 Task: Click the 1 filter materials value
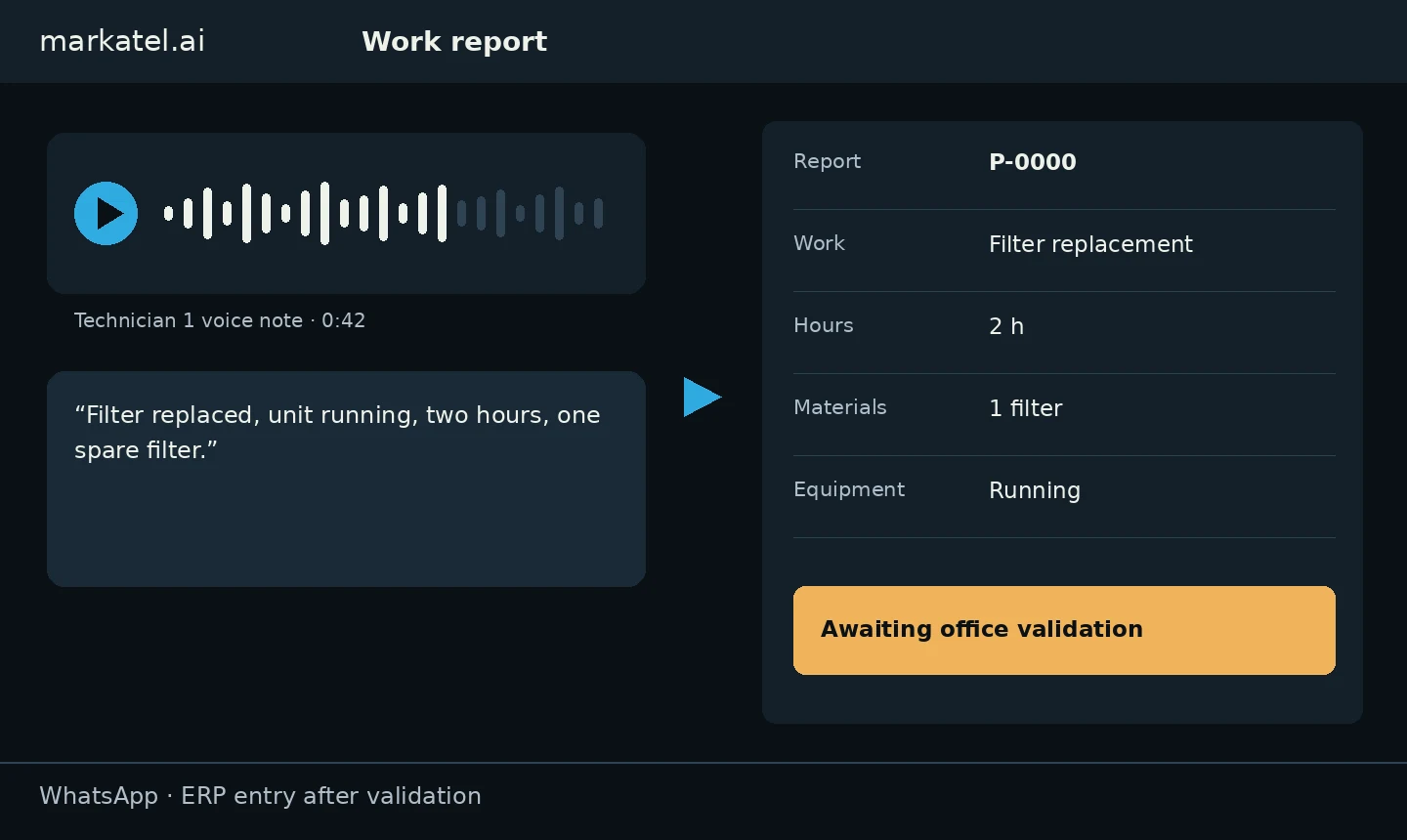point(1025,408)
